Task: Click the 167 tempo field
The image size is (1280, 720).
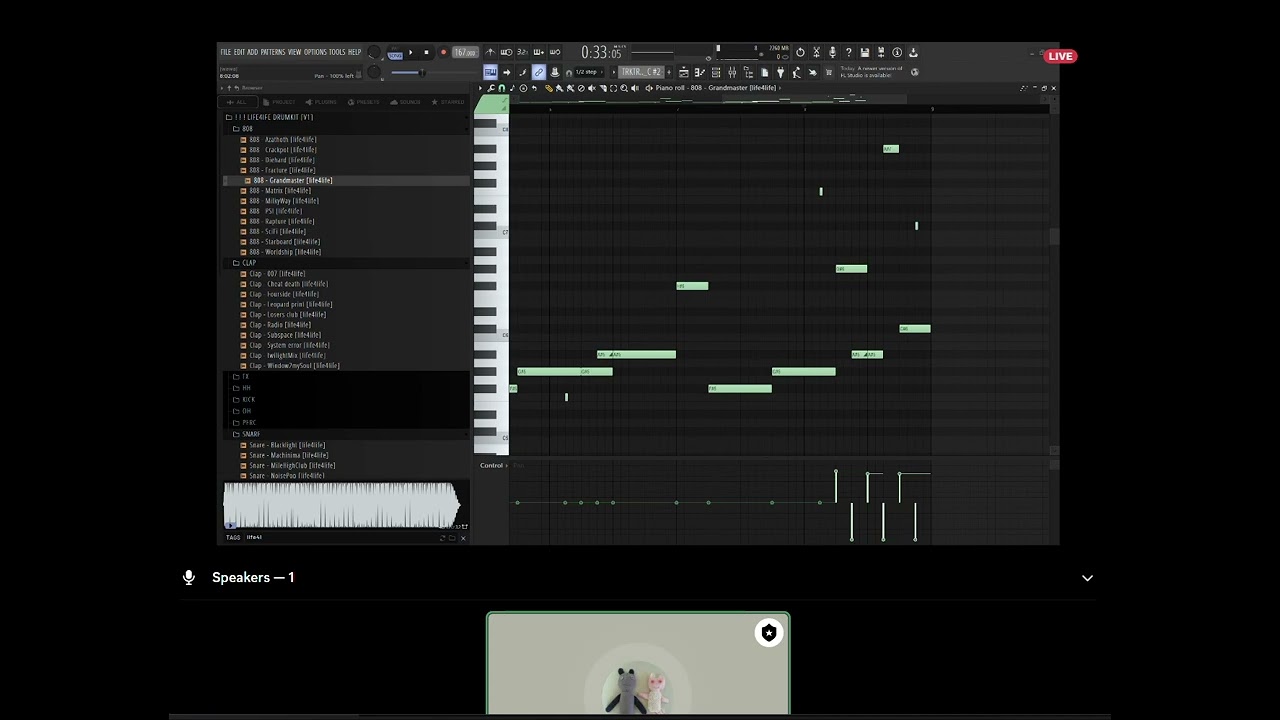Action: click(x=466, y=52)
